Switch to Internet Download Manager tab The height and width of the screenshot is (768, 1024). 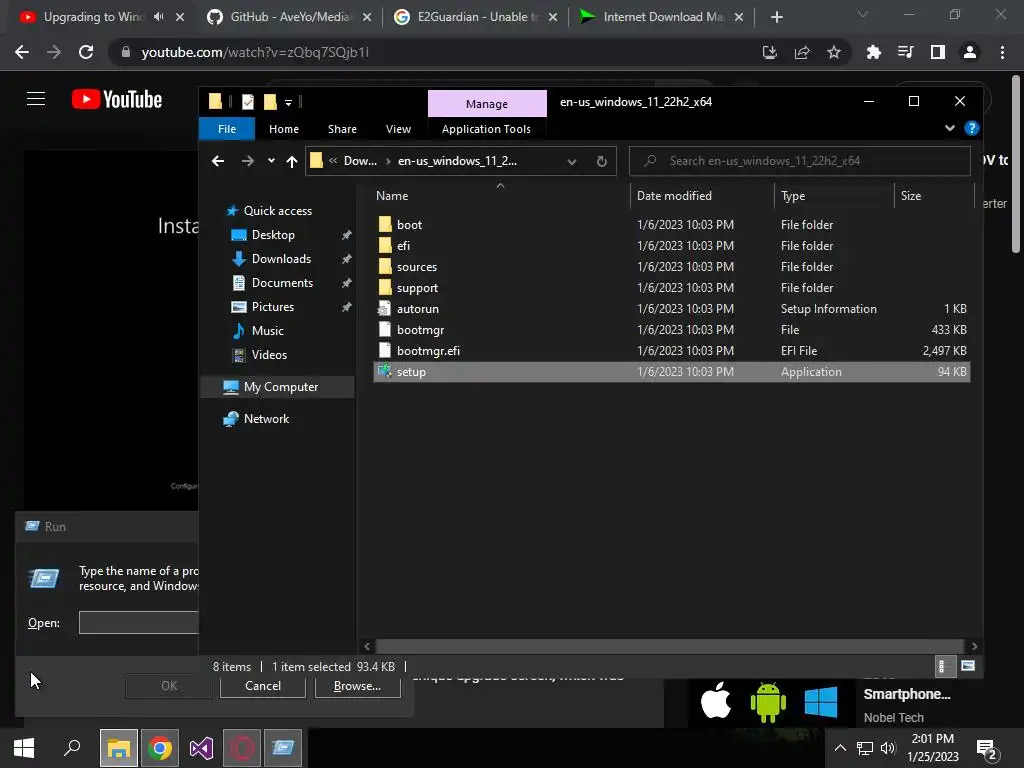661,17
